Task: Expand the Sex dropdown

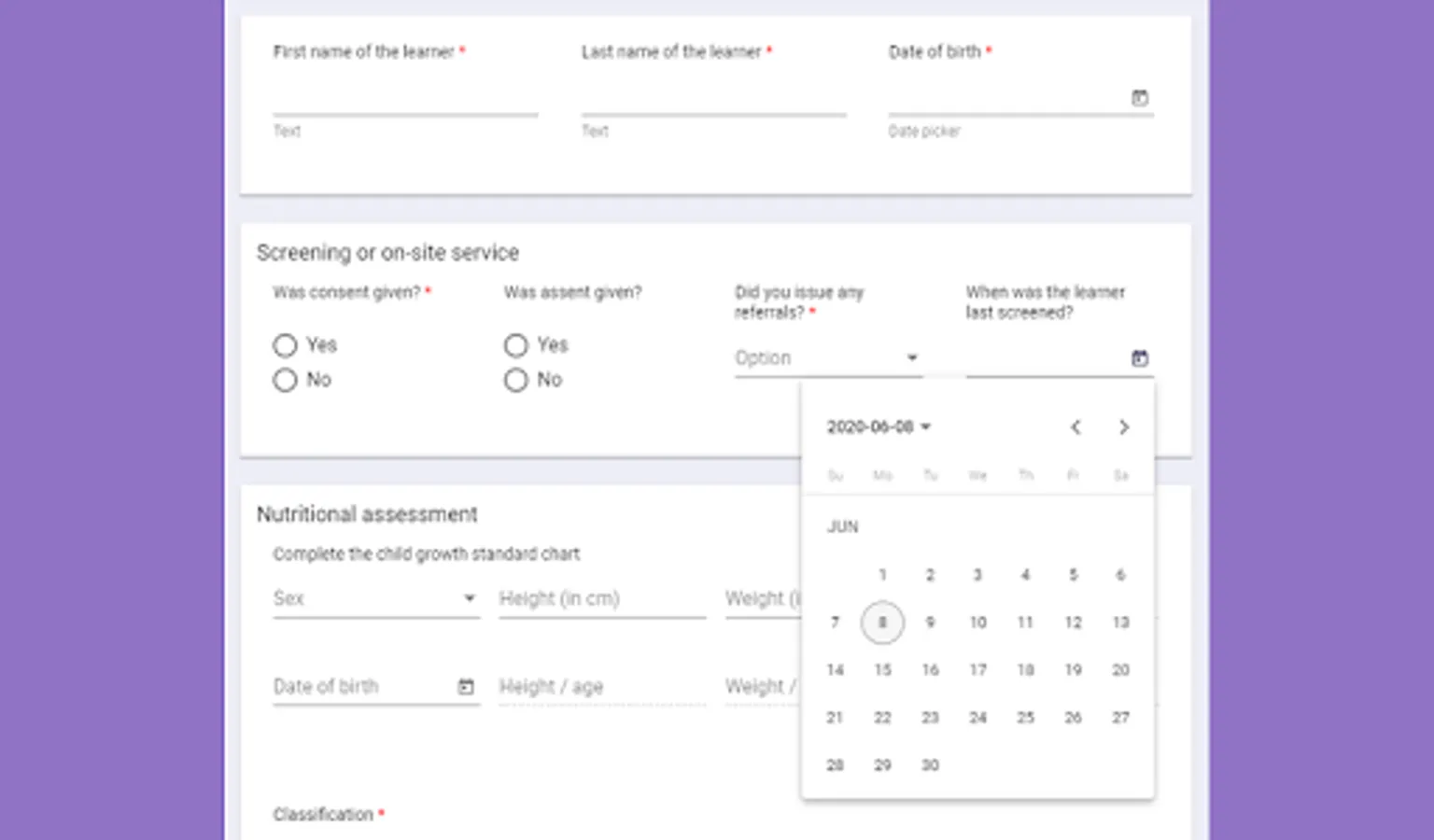Action: 375,598
